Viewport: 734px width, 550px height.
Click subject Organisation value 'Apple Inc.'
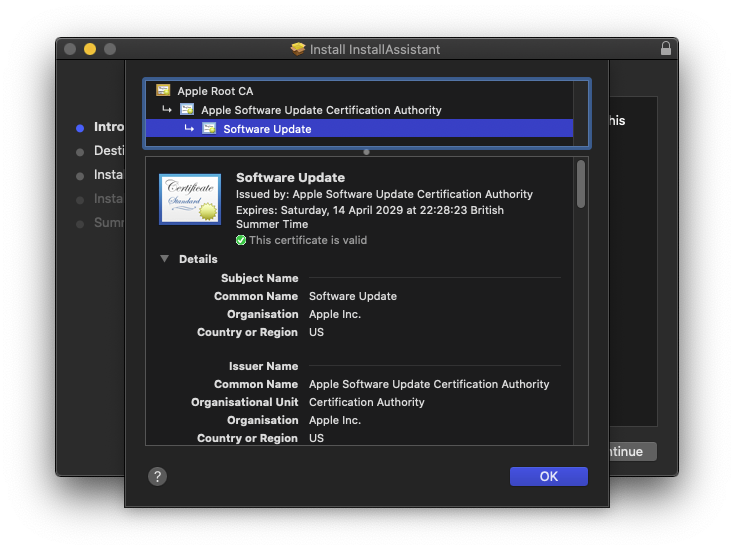click(x=335, y=314)
